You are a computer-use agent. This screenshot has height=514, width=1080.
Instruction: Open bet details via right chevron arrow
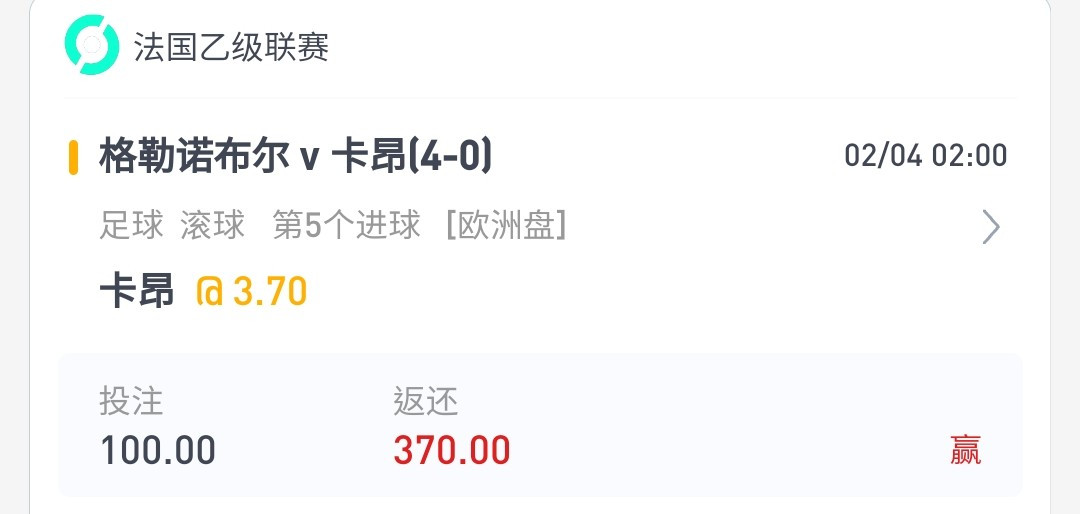(x=991, y=227)
